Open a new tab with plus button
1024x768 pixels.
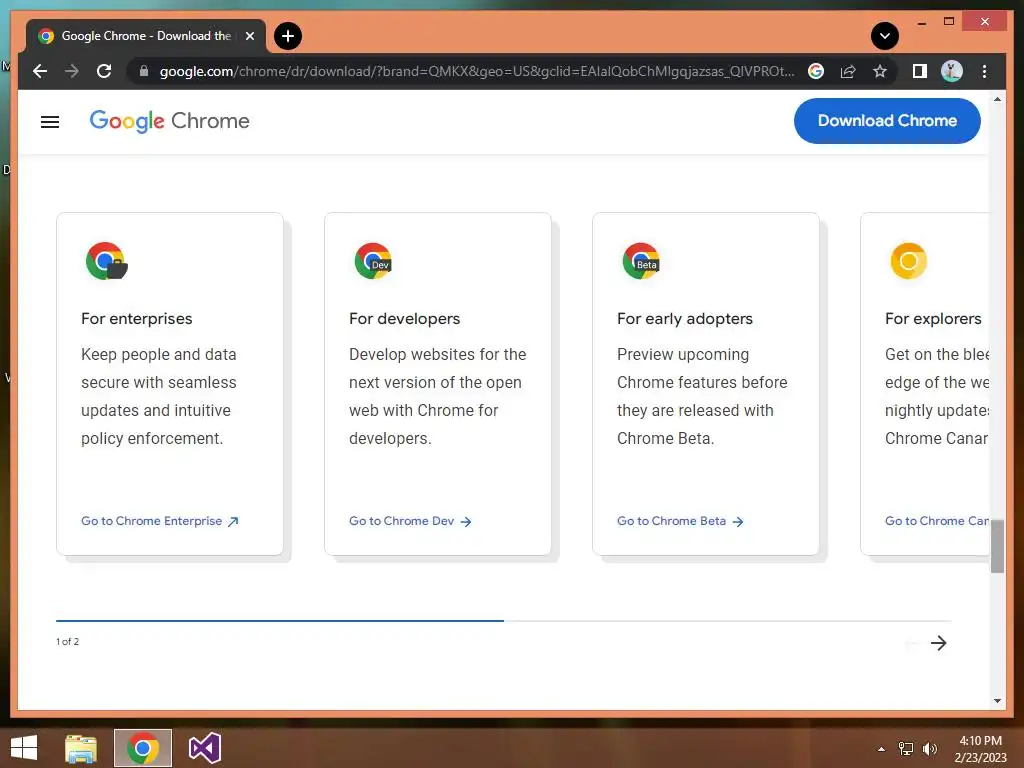coord(288,36)
